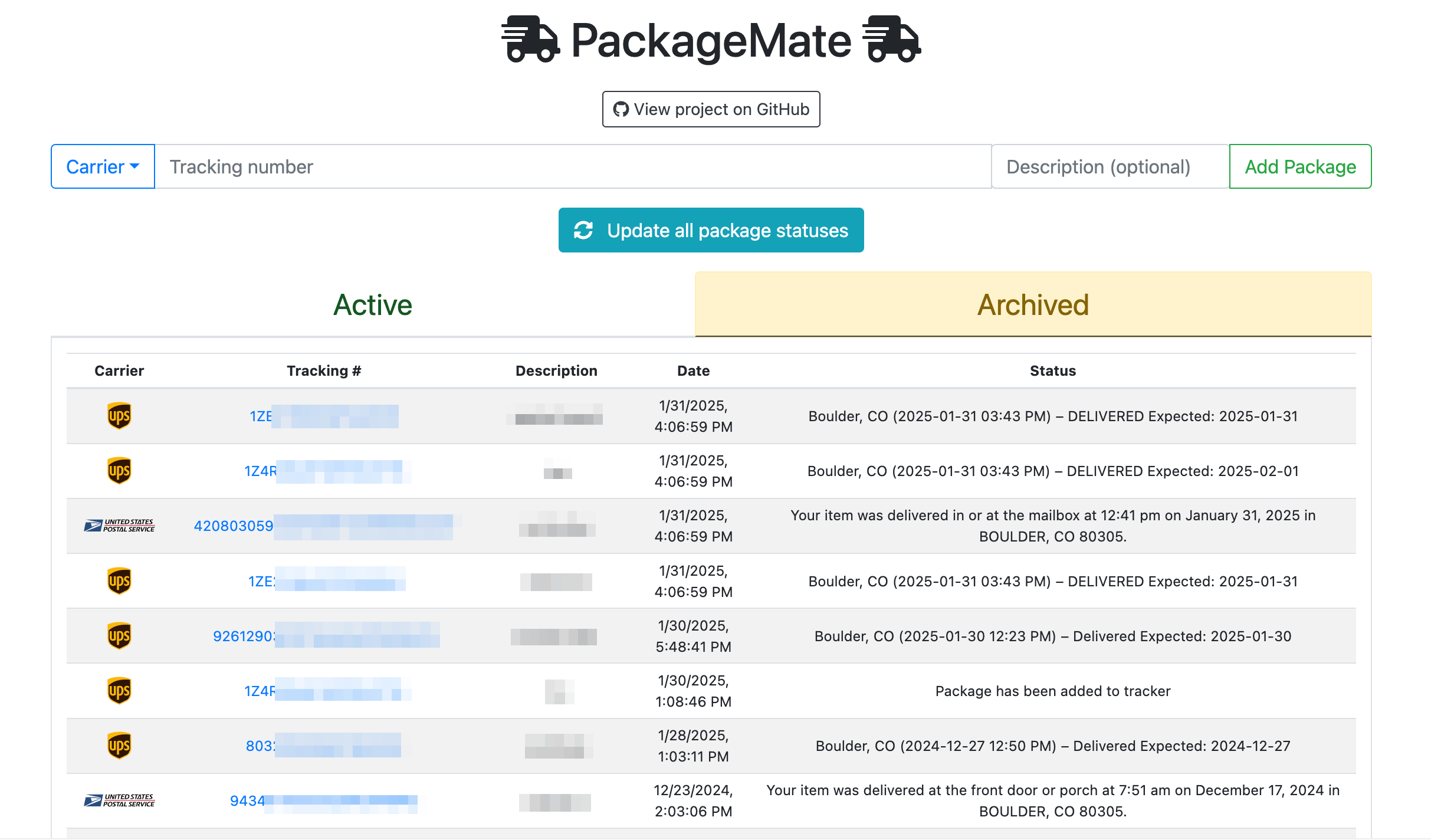Select the Active tab
1431x840 pixels.
[x=373, y=304]
